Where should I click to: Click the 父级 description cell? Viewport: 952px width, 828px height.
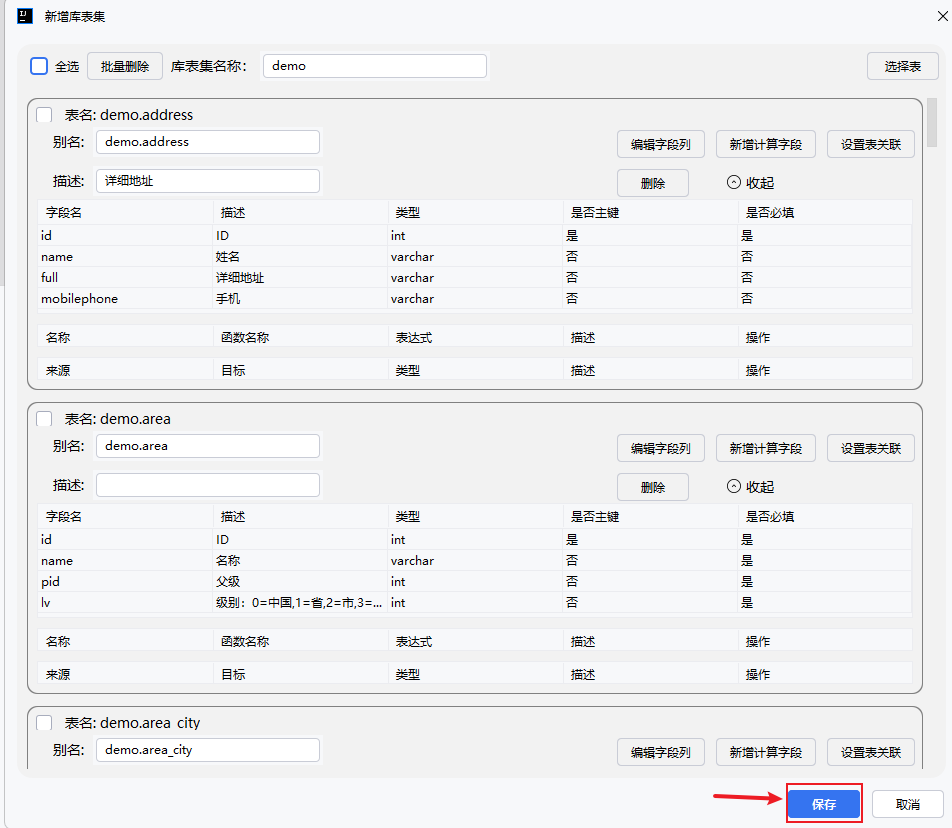[x=300, y=582]
